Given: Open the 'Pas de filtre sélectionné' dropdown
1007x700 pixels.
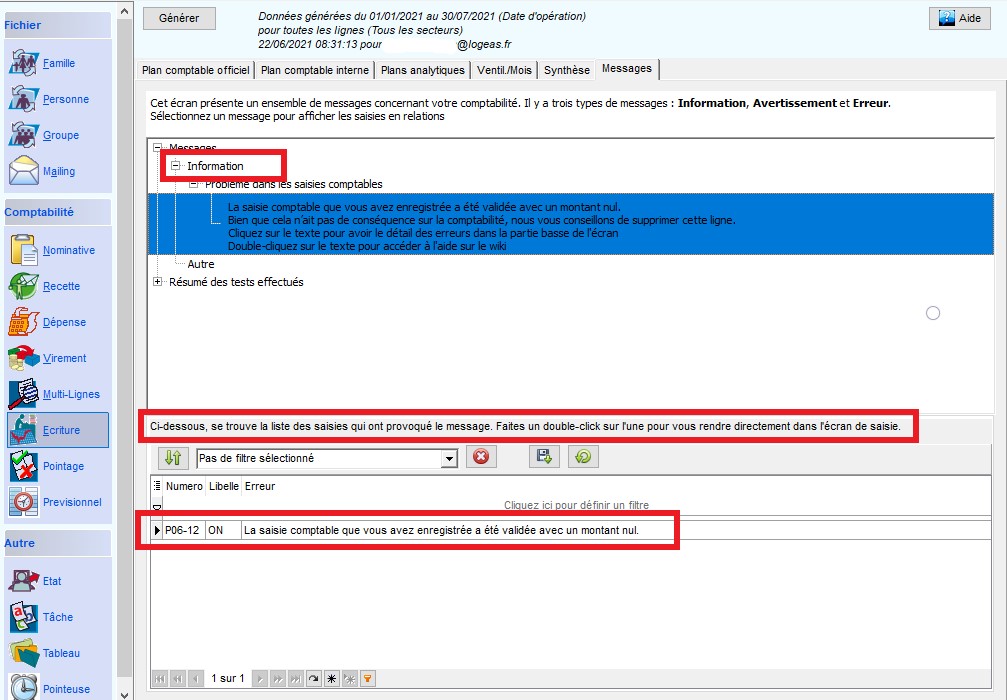Looking at the screenshot, I should (450, 458).
